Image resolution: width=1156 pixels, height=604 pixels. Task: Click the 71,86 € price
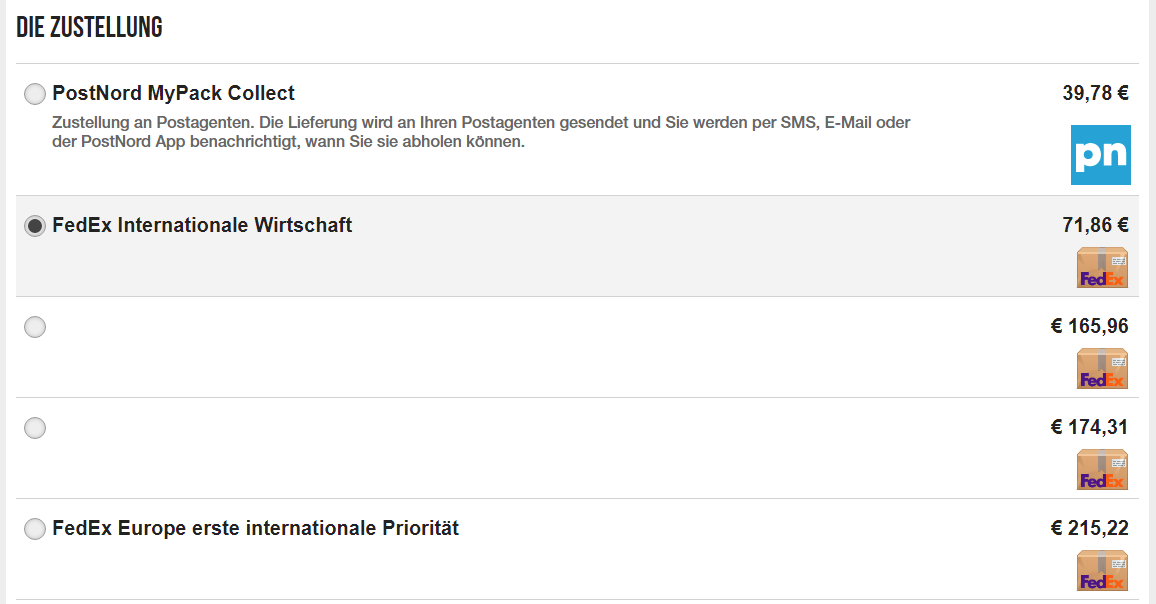[x=1096, y=225]
